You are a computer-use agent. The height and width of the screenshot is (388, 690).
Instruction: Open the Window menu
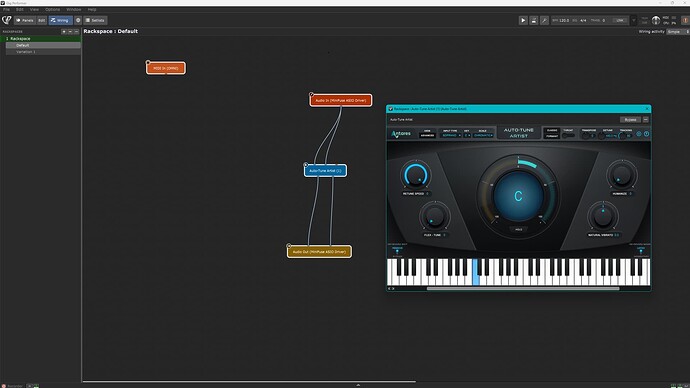pos(73,9)
